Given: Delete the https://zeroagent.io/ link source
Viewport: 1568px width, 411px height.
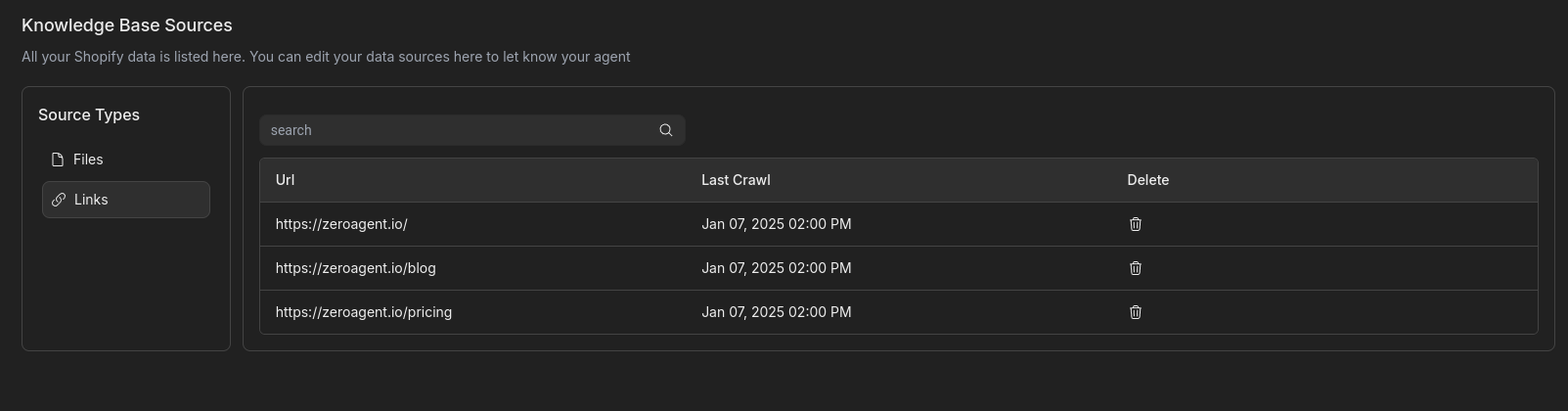Looking at the screenshot, I should (1136, 224).
